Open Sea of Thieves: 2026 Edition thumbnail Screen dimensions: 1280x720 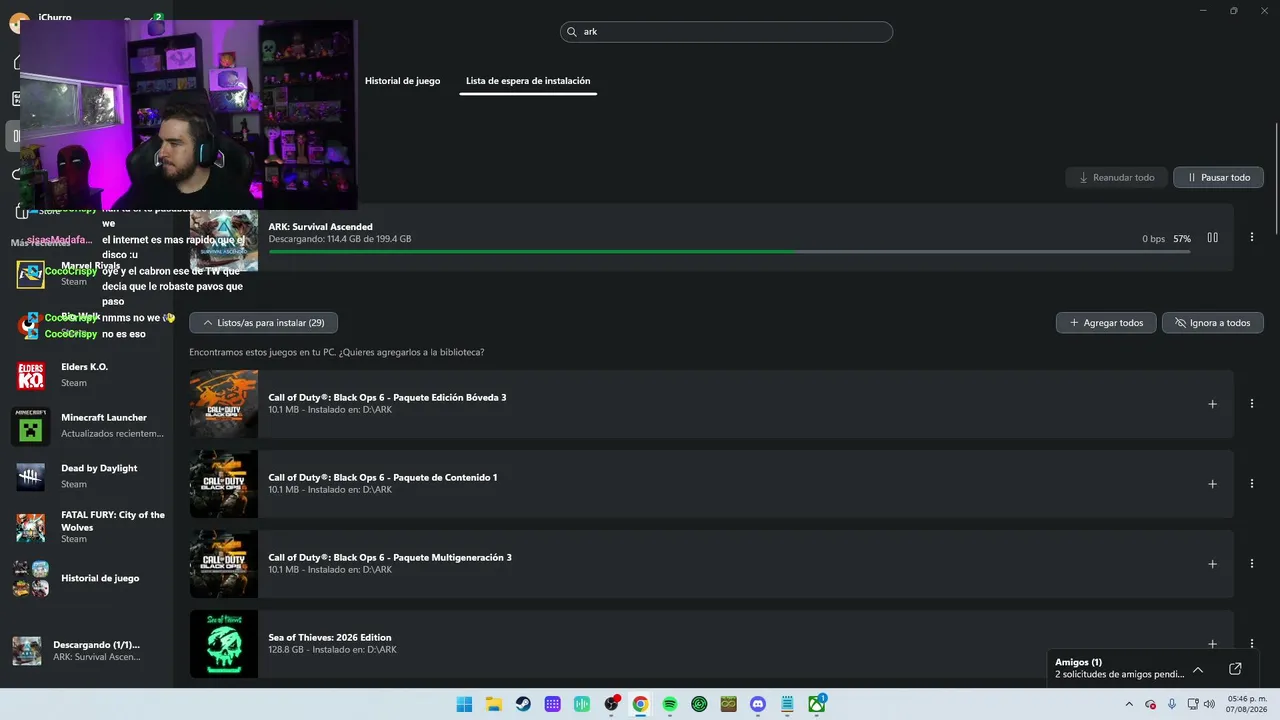click(x=224, y=644)
